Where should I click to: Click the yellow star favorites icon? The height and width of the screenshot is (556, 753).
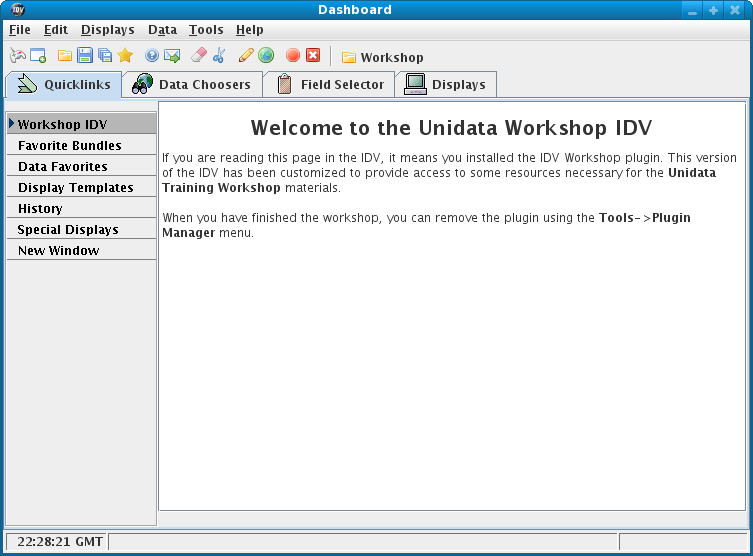click(x=125, y=56)
